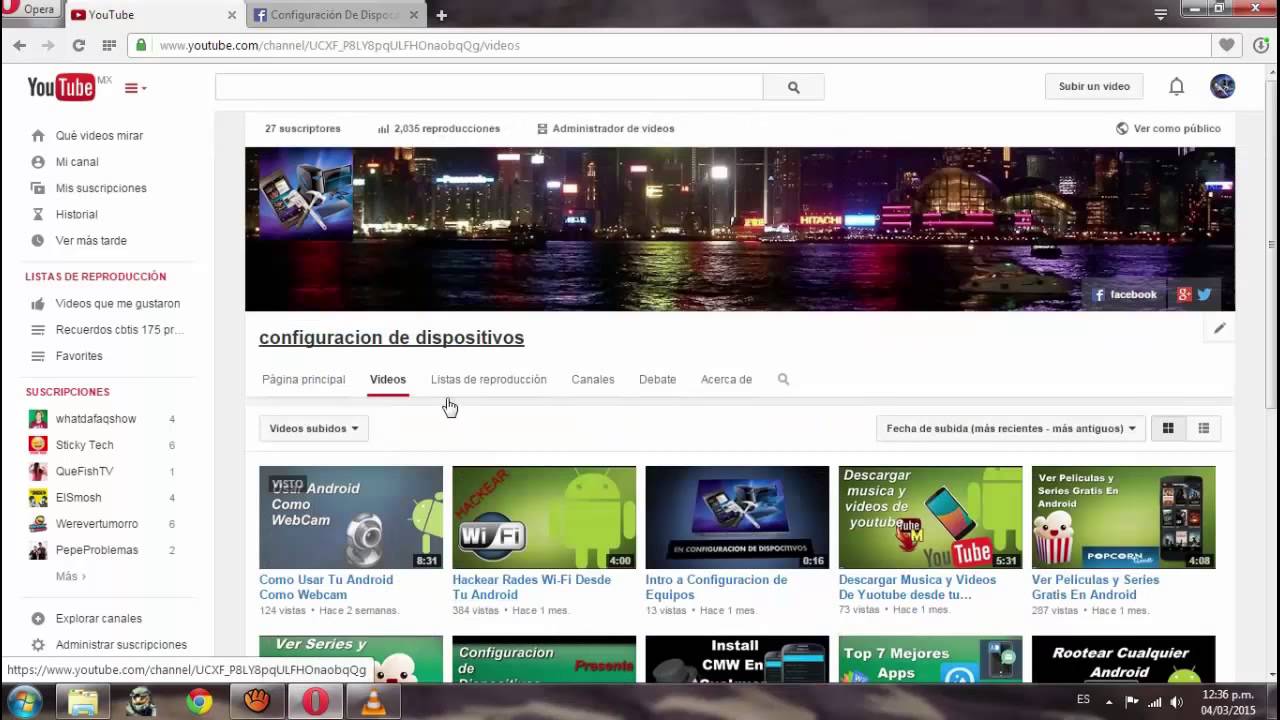Open Fecha de subida sort dropdown

1010,428
